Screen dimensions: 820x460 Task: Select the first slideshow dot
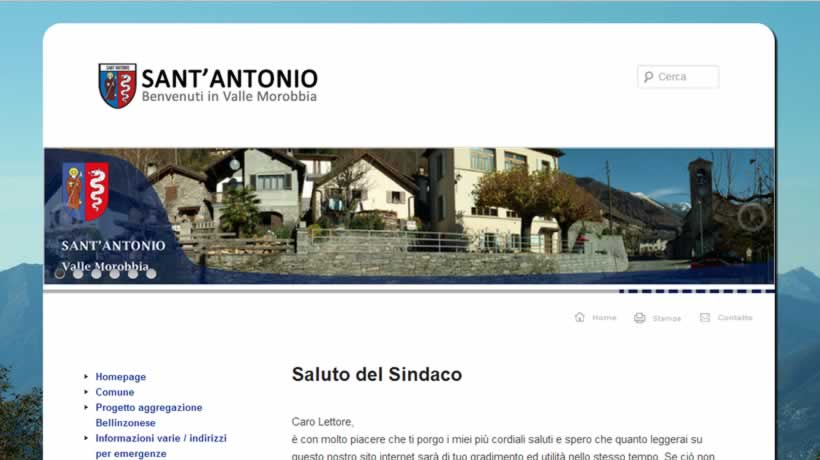[x=60, y=273]
